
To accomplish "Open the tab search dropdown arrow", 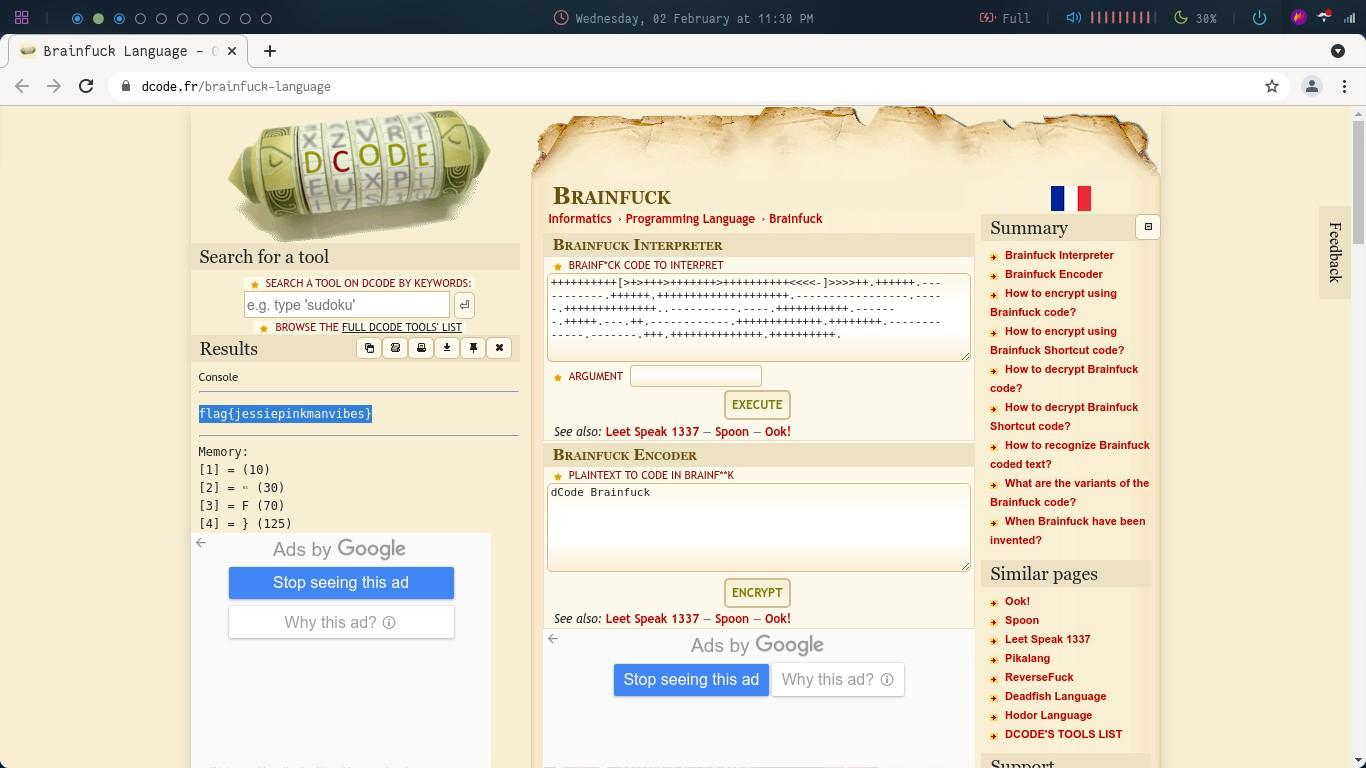I will coord(1338,51).
